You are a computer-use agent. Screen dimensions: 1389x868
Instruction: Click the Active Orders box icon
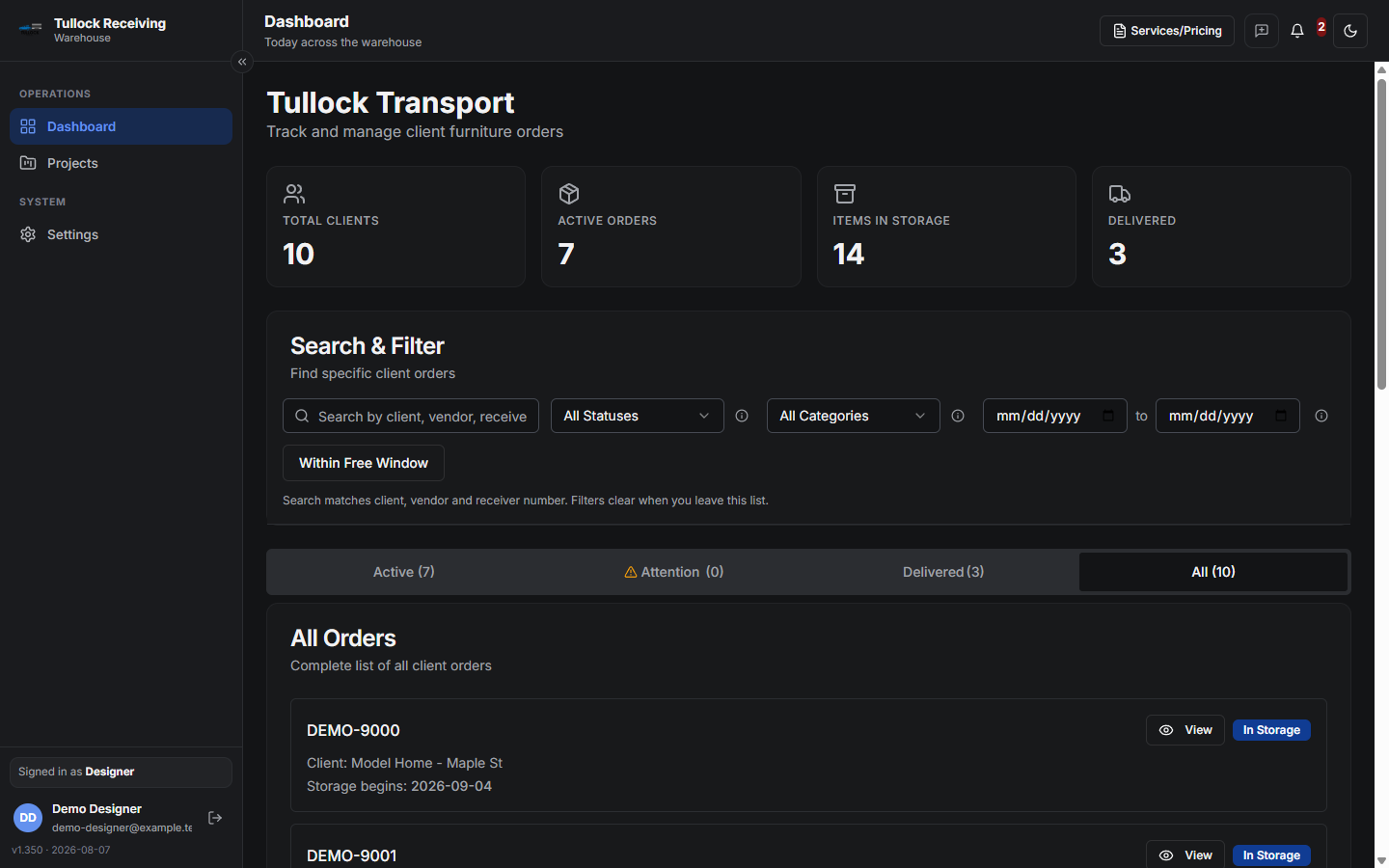click(569, 194)
